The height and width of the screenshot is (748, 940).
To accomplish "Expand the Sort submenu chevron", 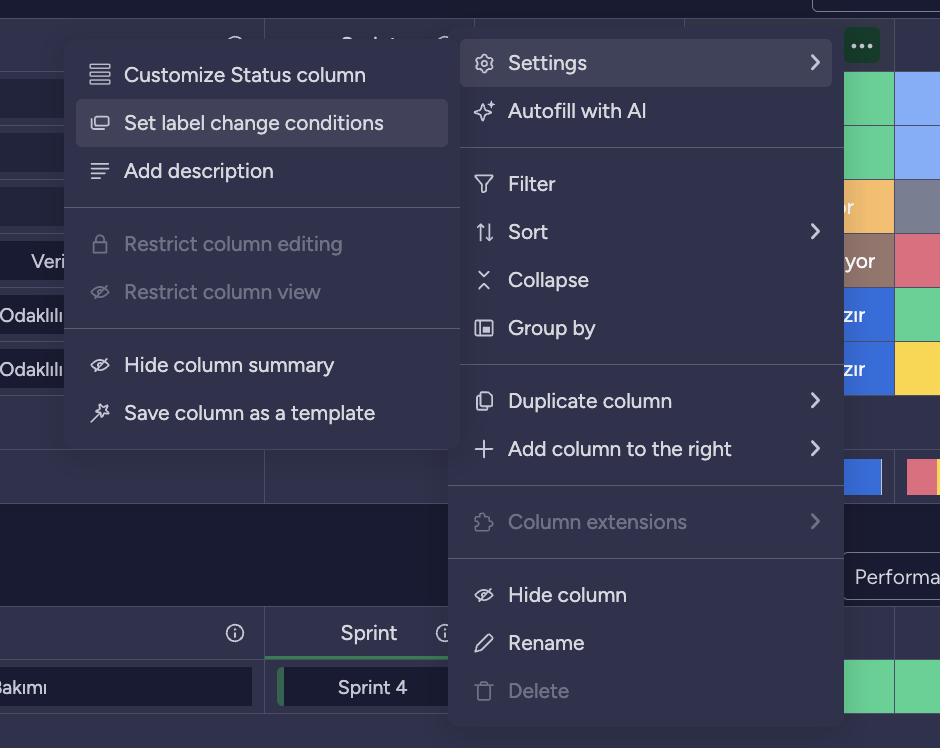I will coord(815,231).
